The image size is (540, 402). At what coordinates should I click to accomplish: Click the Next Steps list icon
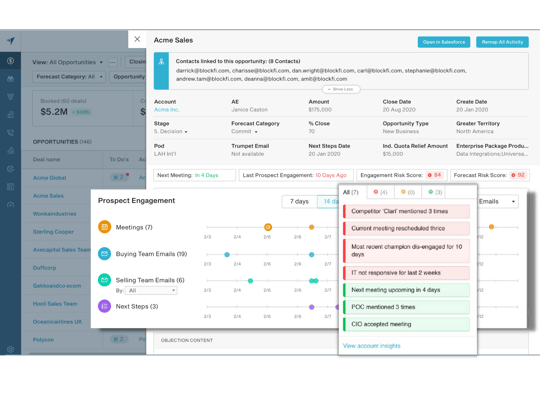point(104,306)
